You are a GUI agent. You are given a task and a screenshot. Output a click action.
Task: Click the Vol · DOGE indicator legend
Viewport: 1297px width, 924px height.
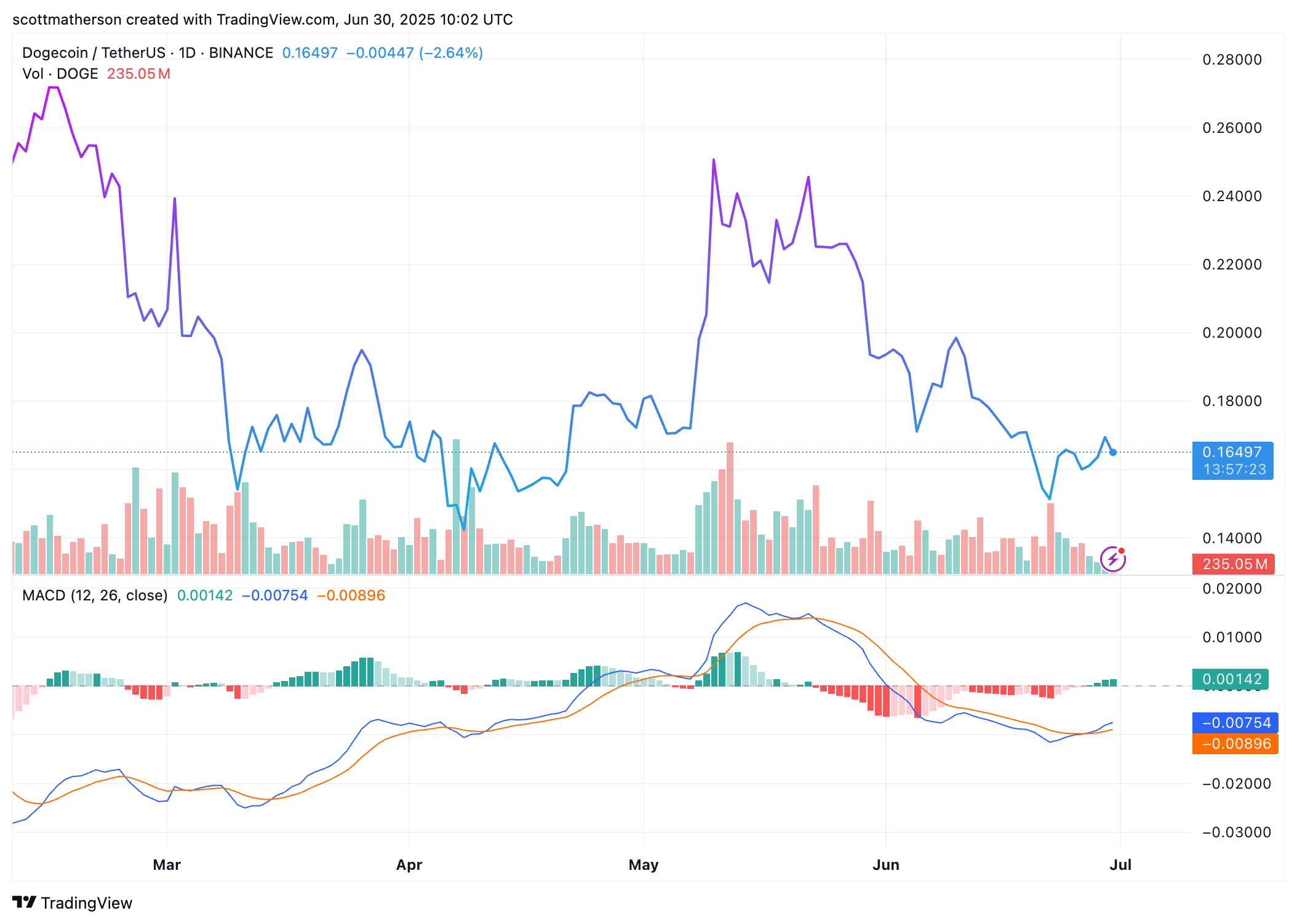tap(60, 74)
